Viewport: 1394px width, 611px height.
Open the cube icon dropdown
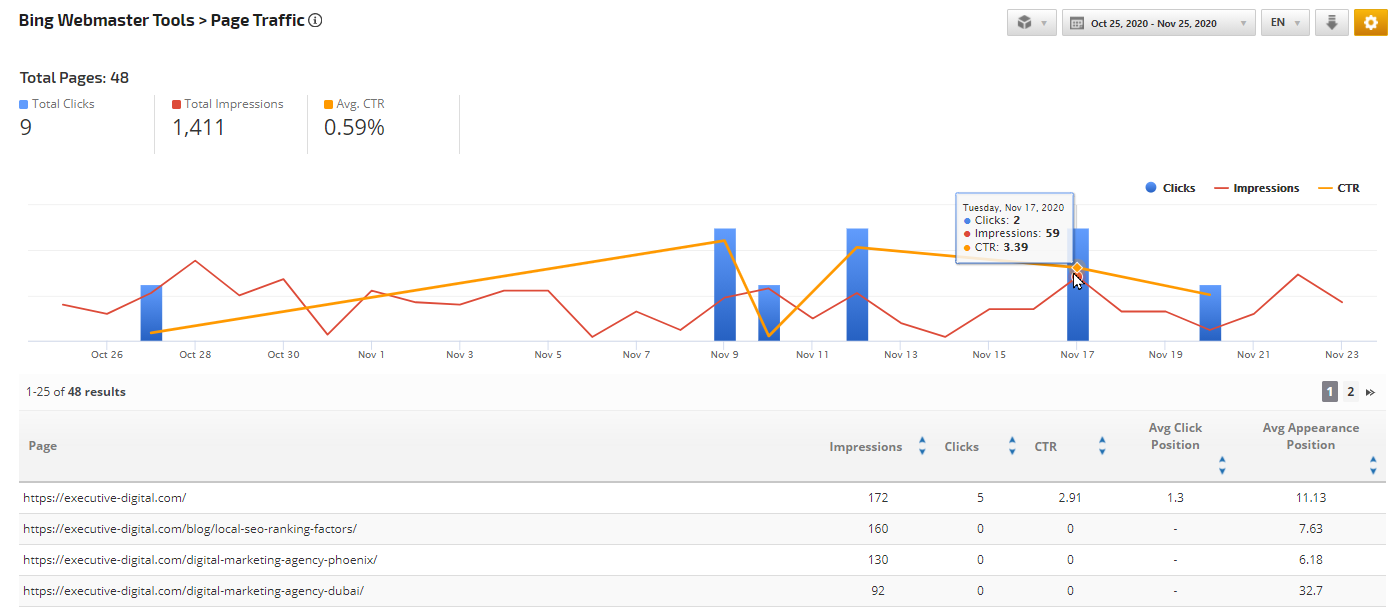tap(1031, 23)
